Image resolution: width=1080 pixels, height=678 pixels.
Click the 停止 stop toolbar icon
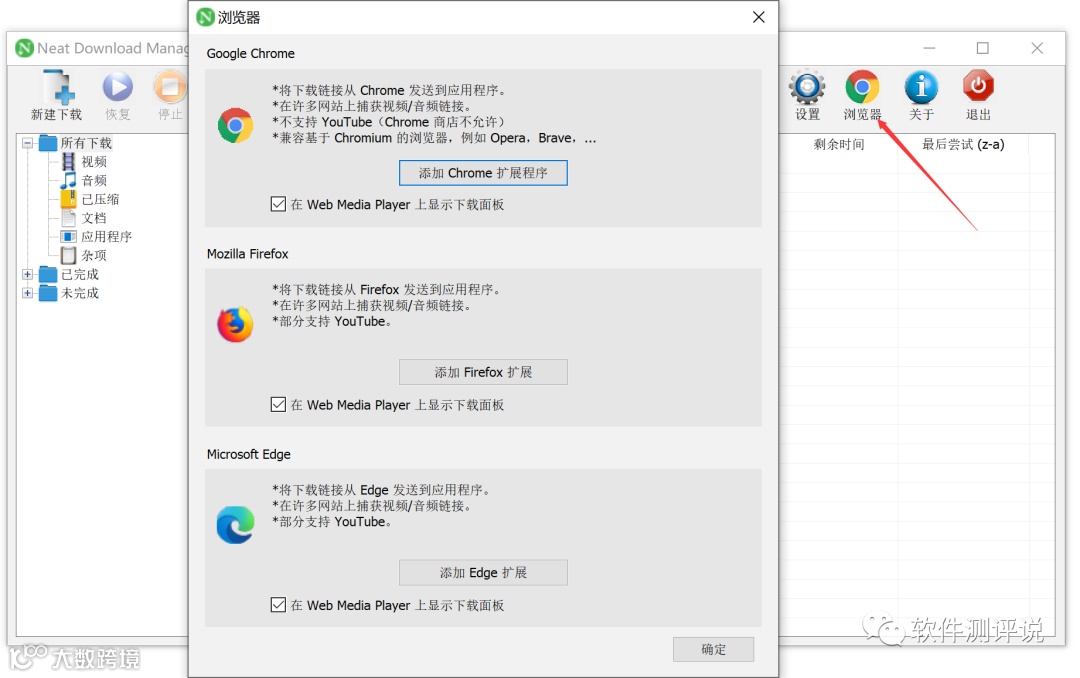click(169, 87)
